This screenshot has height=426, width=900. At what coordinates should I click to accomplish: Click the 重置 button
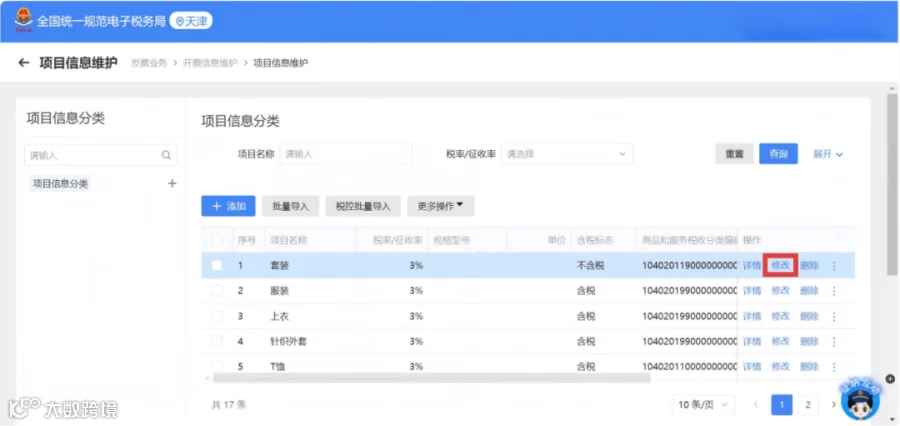734,154
